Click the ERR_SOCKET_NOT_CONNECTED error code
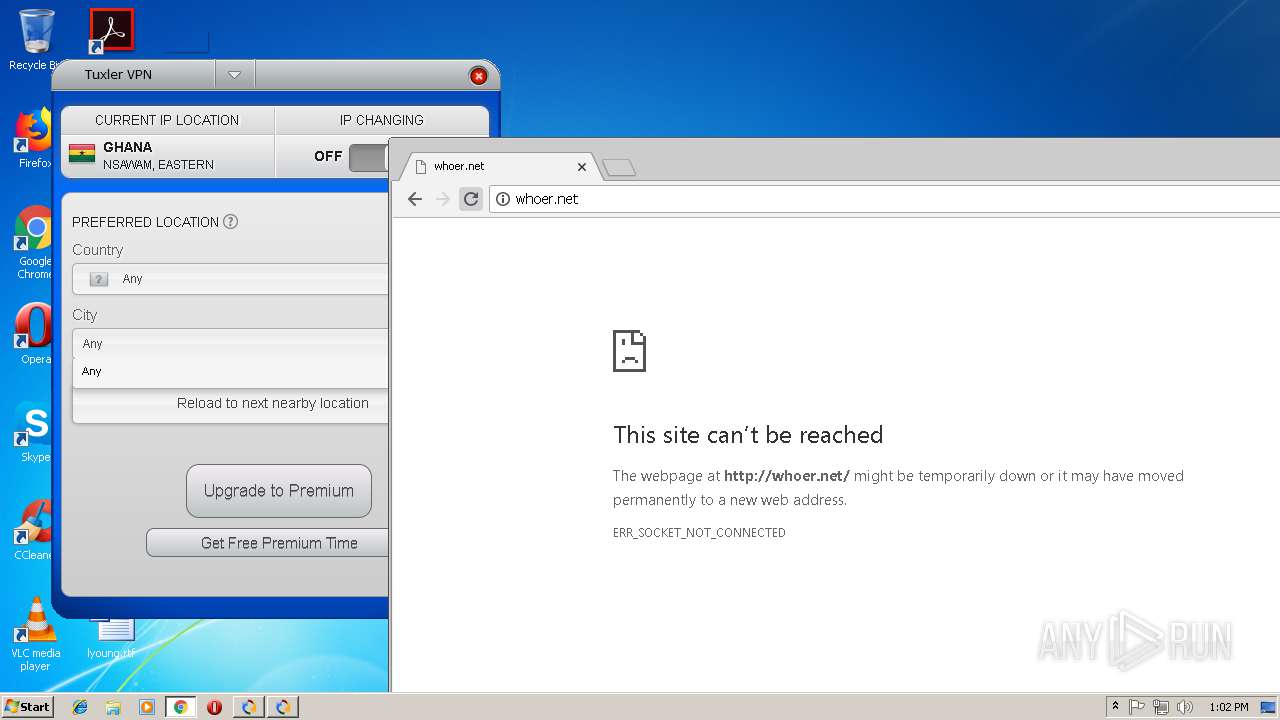 click(x=699, y=533)
